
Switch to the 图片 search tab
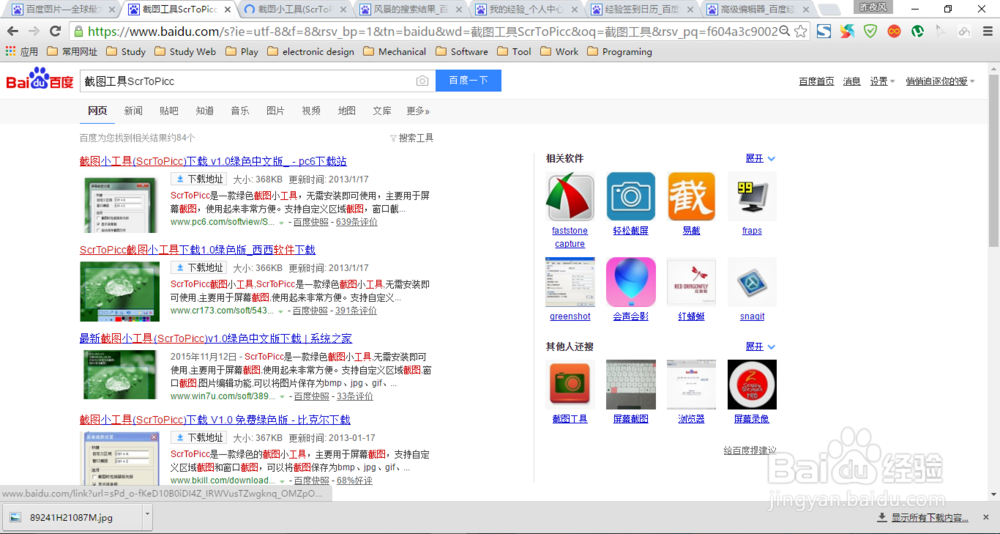[276, 111]
